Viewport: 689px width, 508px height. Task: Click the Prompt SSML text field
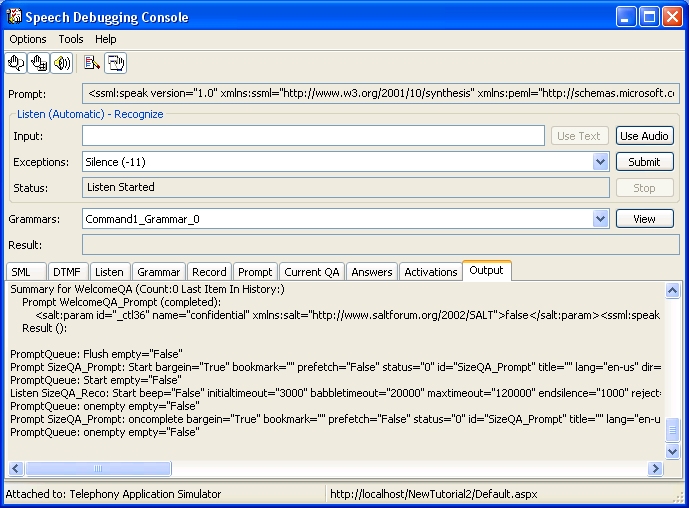(381, 94)
